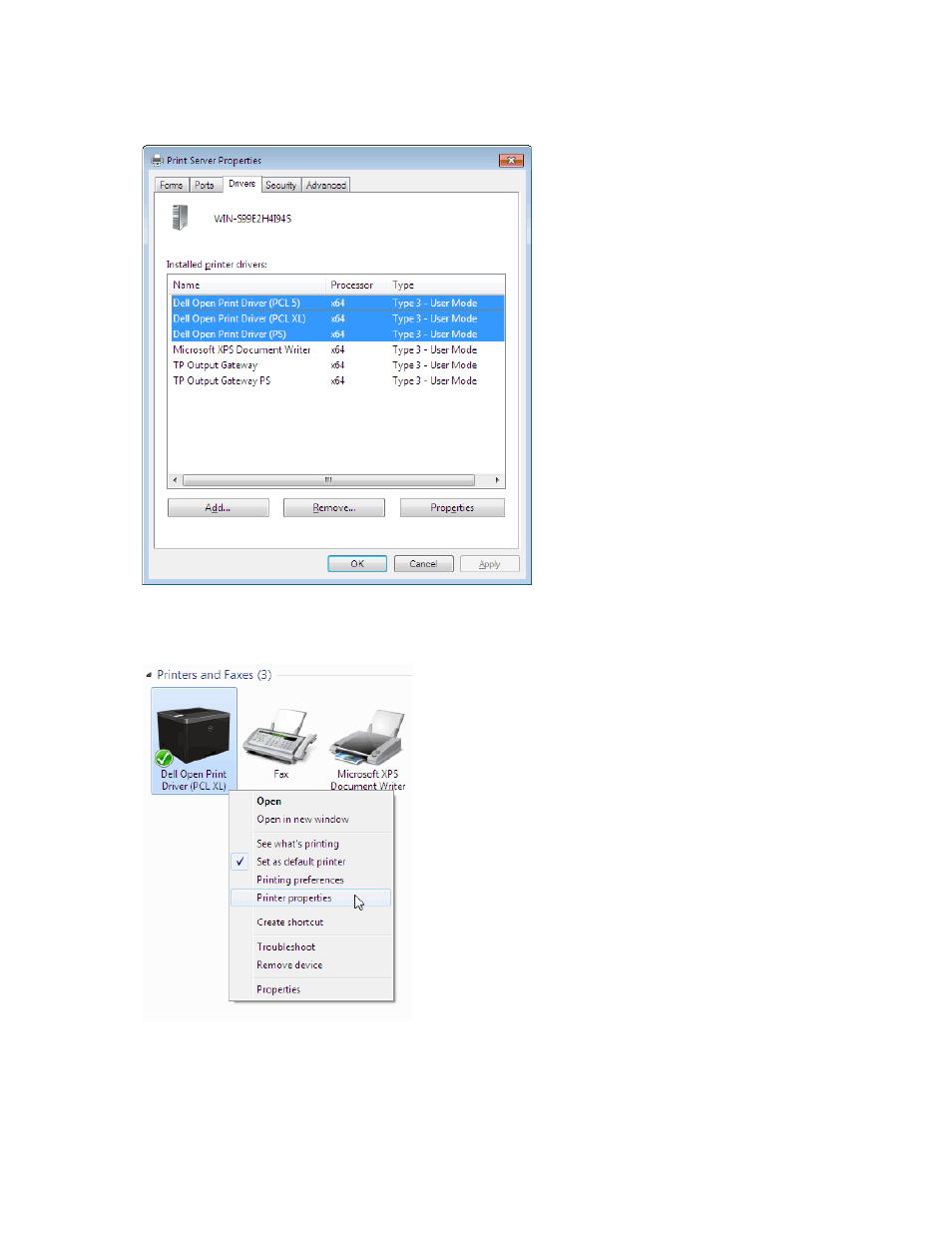952x1233 pixels.
Task: Click the green default-printer checkmark badge
Action: 165,759
